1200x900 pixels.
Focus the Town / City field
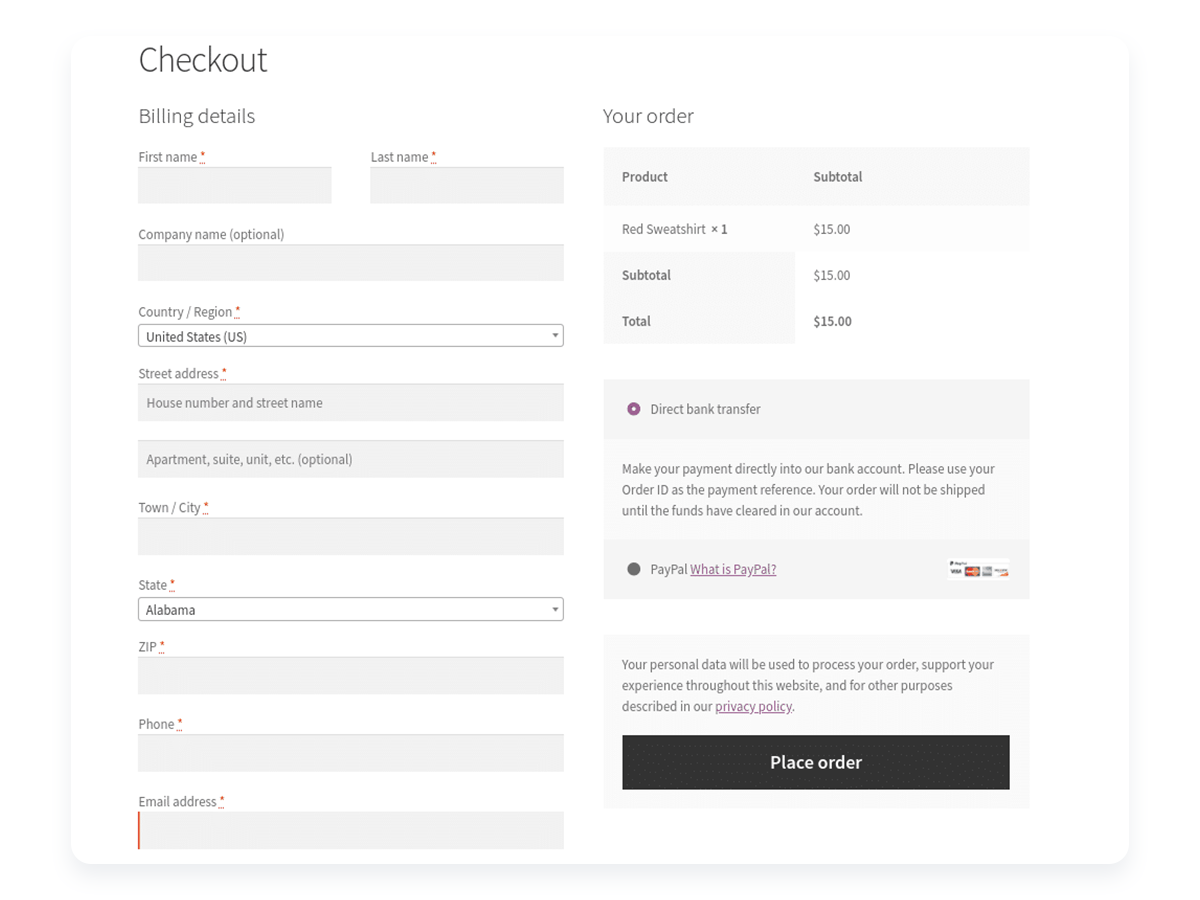pyautogui.click(x=351, y=536)
